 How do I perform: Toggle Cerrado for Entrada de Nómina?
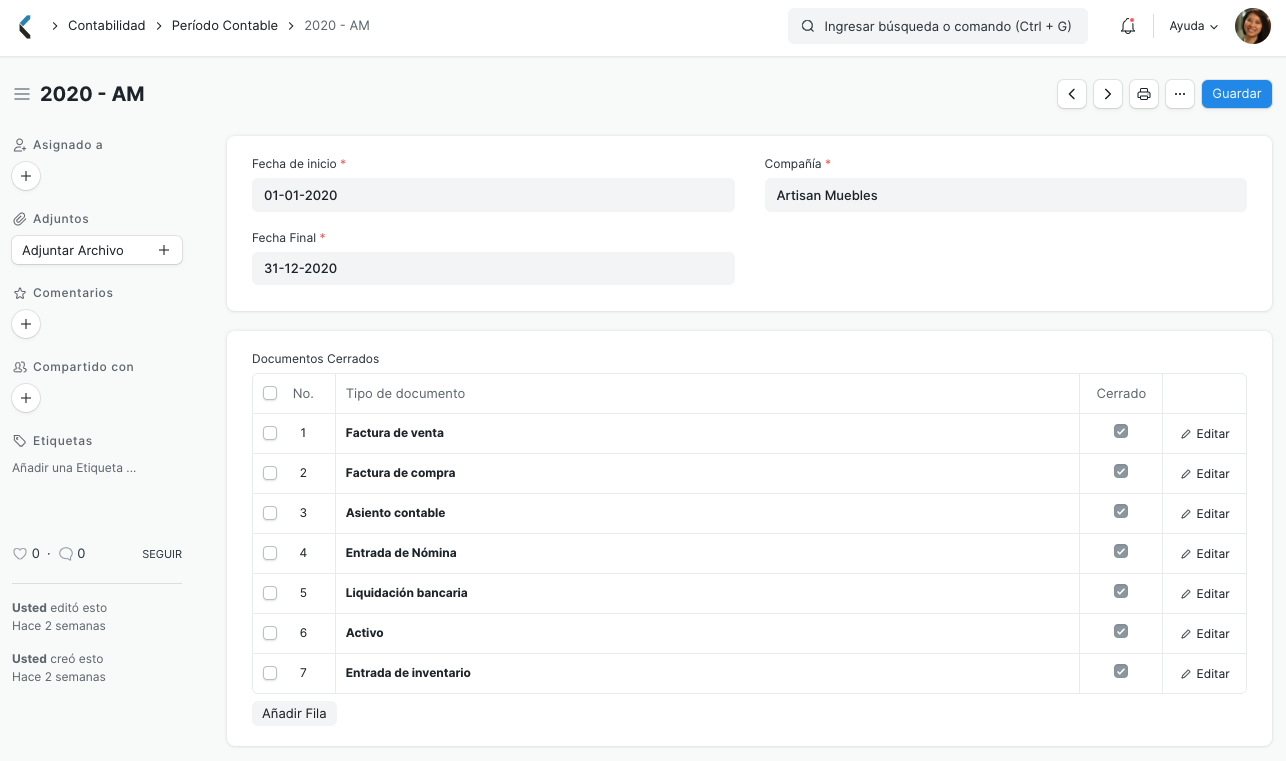coord(1121,551)
